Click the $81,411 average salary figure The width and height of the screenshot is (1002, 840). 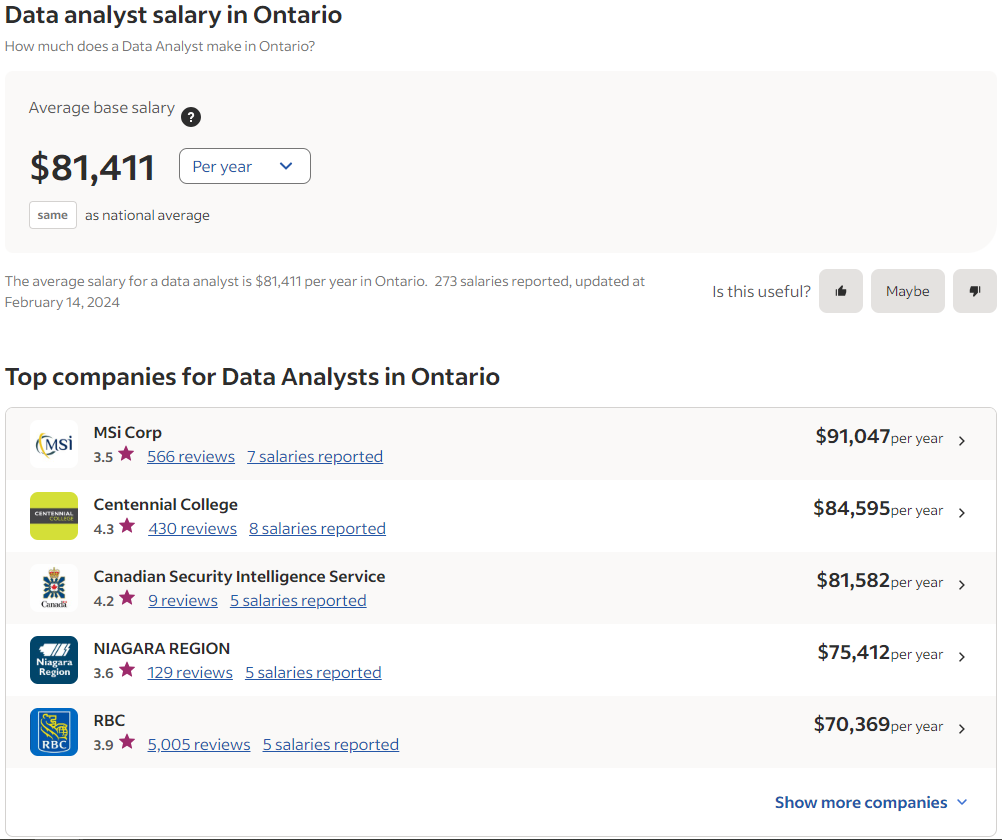point(93,167)
